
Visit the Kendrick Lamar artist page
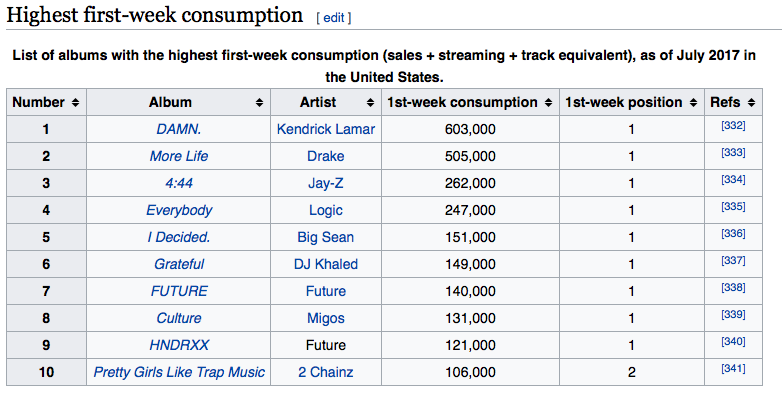coord(326,129)
